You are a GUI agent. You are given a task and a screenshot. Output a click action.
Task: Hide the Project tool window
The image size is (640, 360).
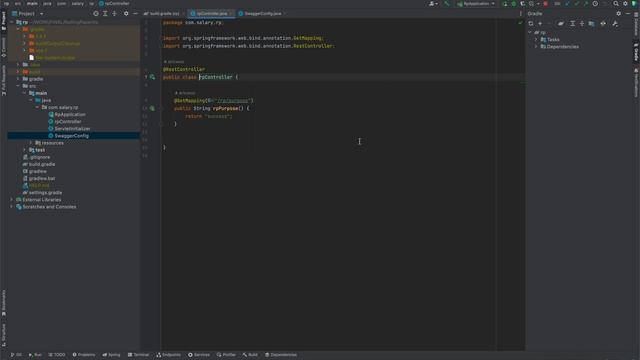pos(135,13)
